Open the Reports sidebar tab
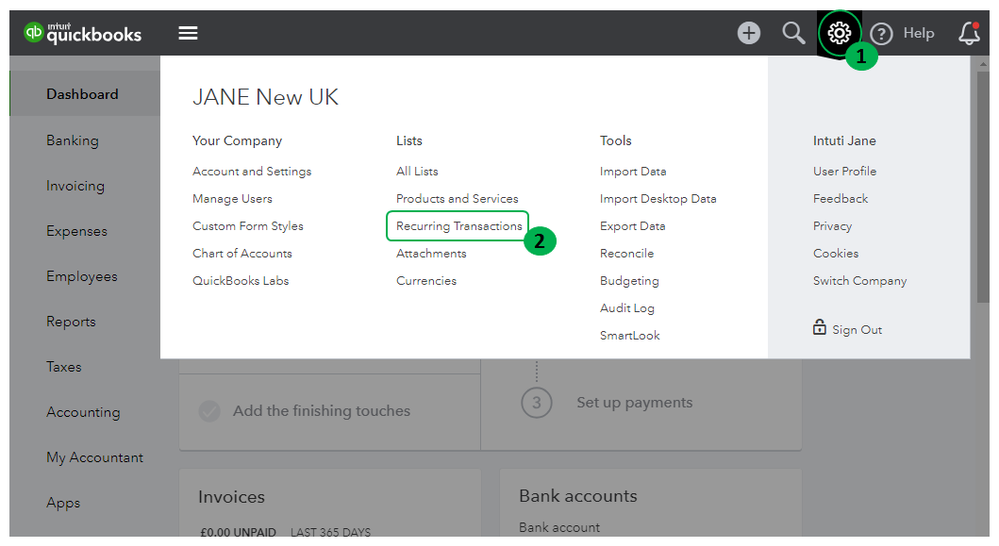 tap(71, 321)
